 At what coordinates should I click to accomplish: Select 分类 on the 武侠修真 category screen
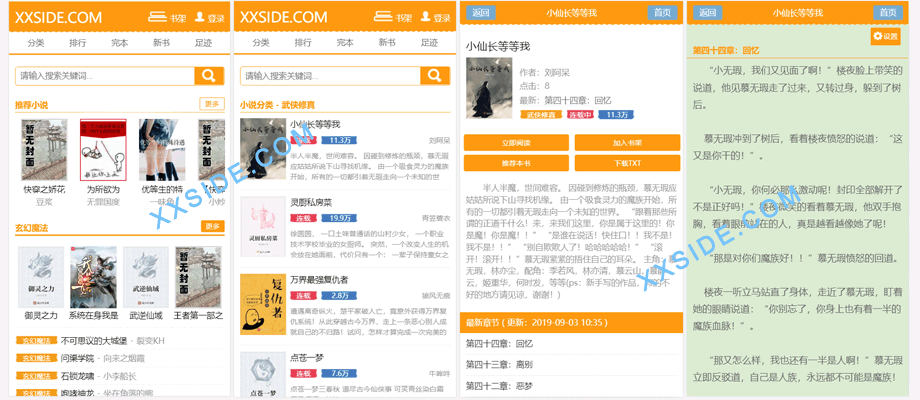261,43
